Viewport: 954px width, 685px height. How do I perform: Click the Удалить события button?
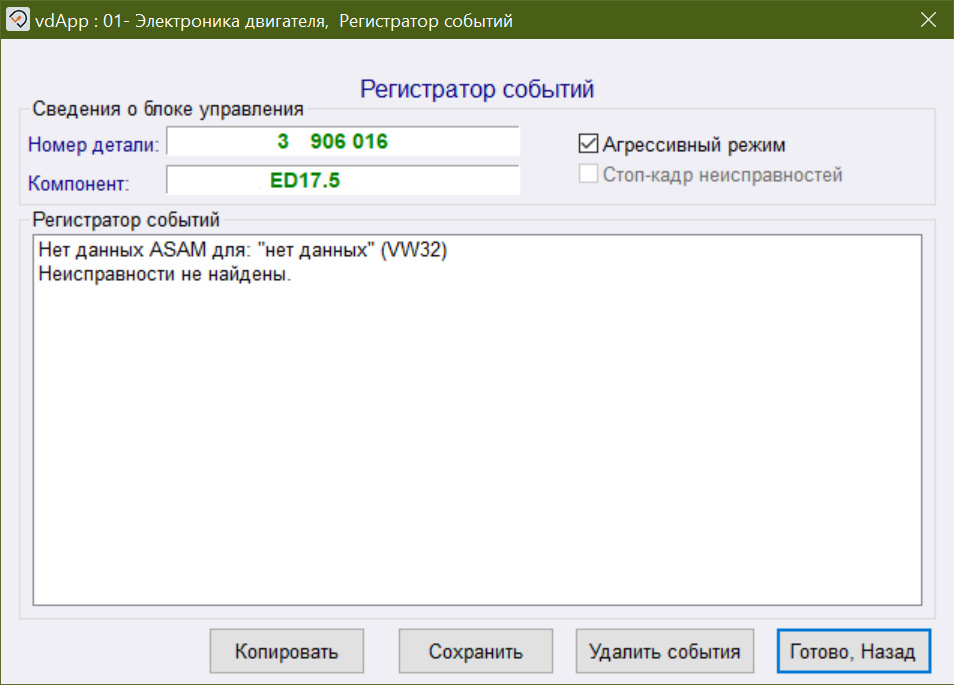tap(665, 651)
